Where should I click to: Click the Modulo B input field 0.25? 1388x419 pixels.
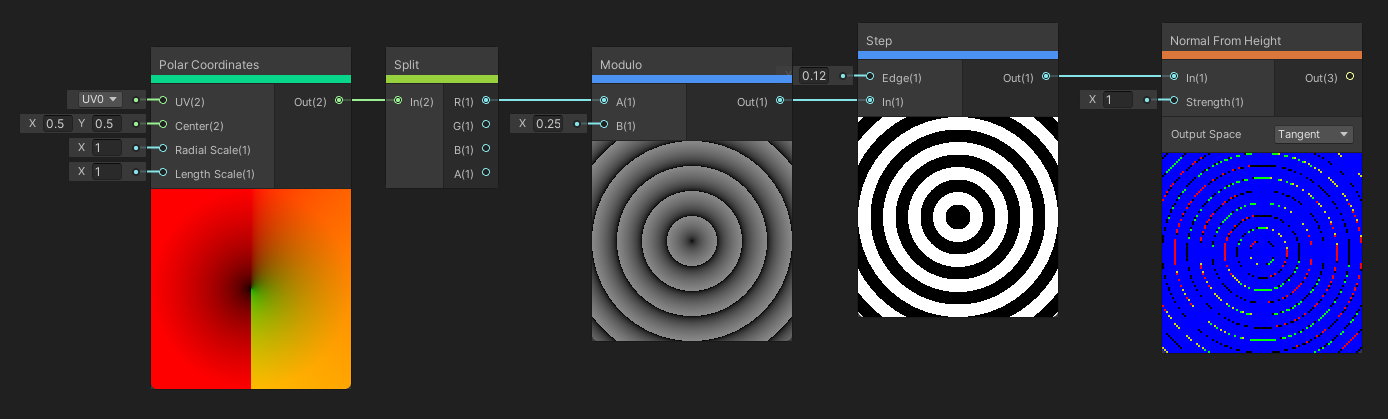click(547, 123)
